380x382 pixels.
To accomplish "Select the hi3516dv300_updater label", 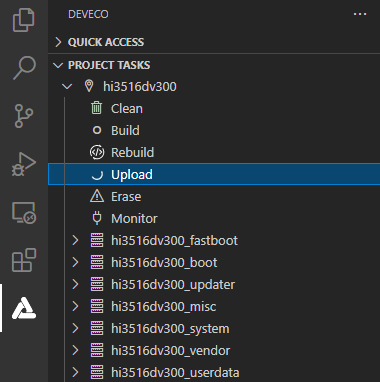I will point(173,284).
